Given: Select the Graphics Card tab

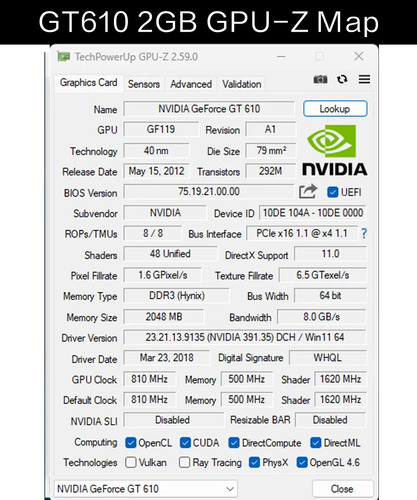Looking at the screenshot, I should click(x=89, y=83).
